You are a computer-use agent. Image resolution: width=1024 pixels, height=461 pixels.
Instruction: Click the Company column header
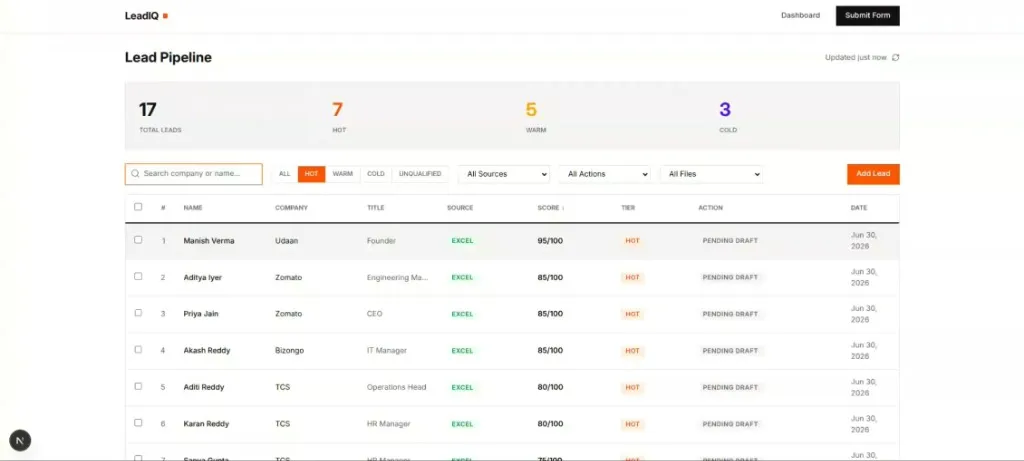[291, 208]
